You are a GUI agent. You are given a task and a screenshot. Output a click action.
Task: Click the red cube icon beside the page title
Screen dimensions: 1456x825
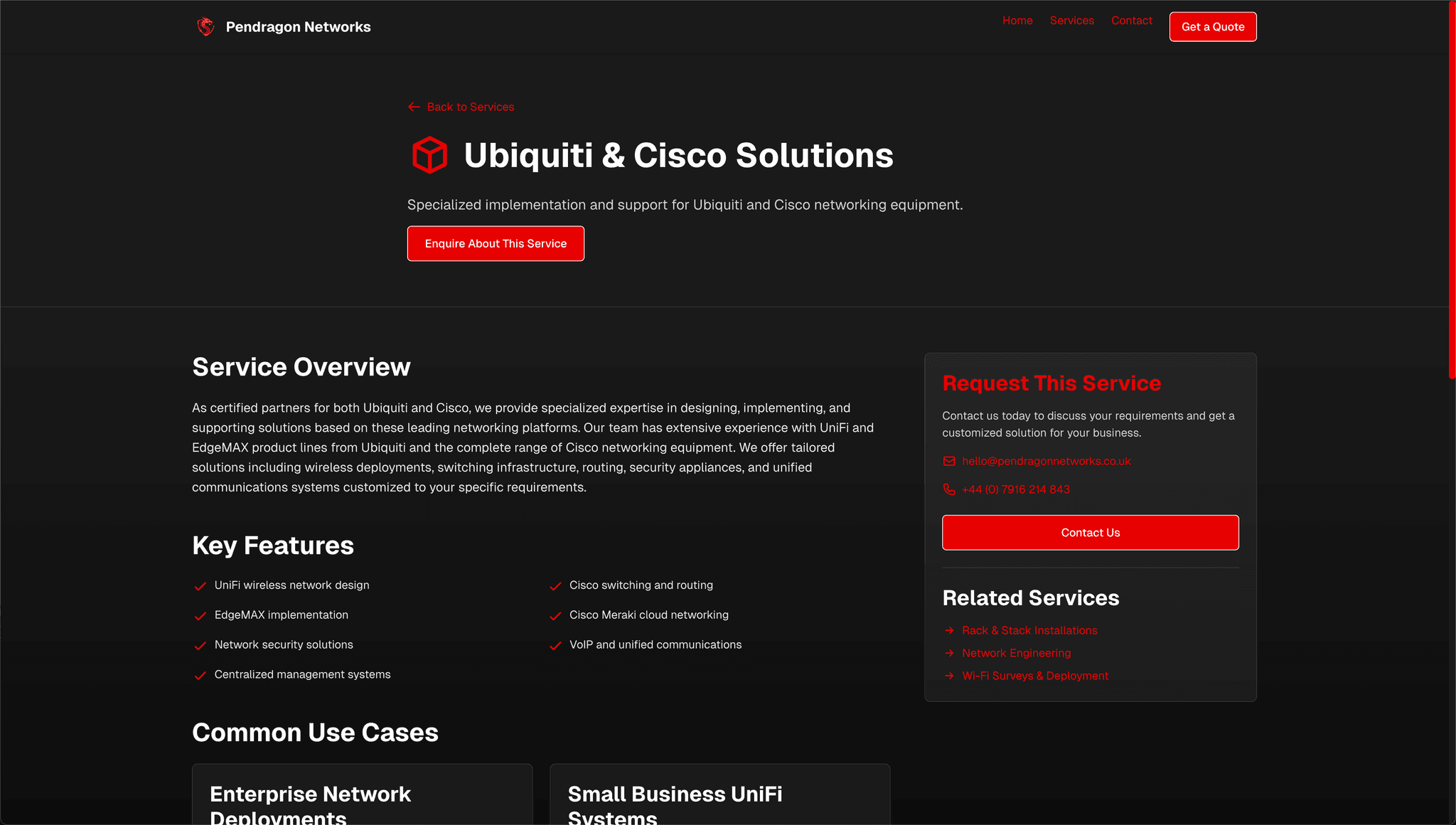(x=429, y=155)
